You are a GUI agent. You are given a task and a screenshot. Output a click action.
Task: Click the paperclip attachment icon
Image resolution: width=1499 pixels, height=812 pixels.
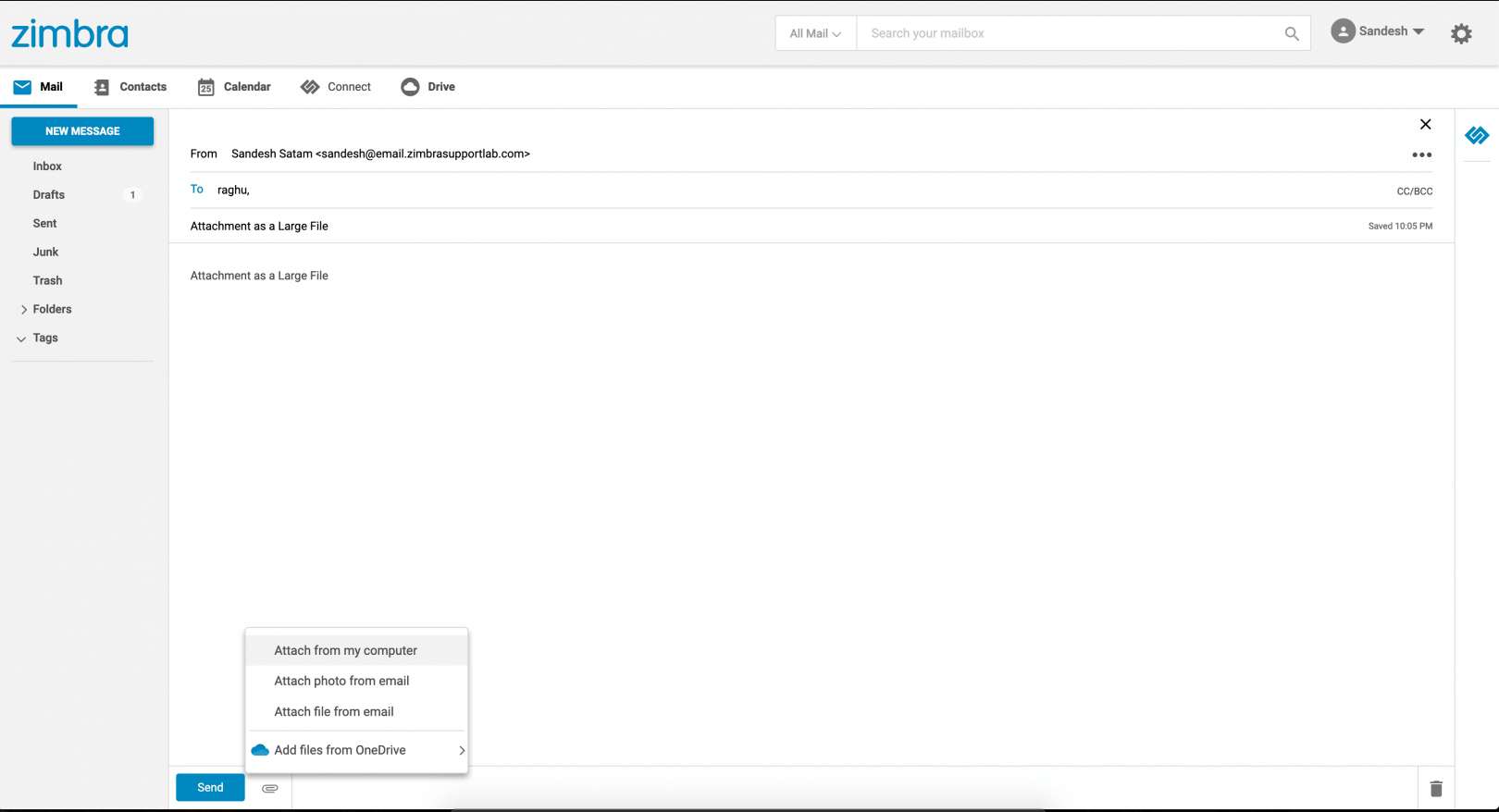pyautogui.click(x=270, y=788)
